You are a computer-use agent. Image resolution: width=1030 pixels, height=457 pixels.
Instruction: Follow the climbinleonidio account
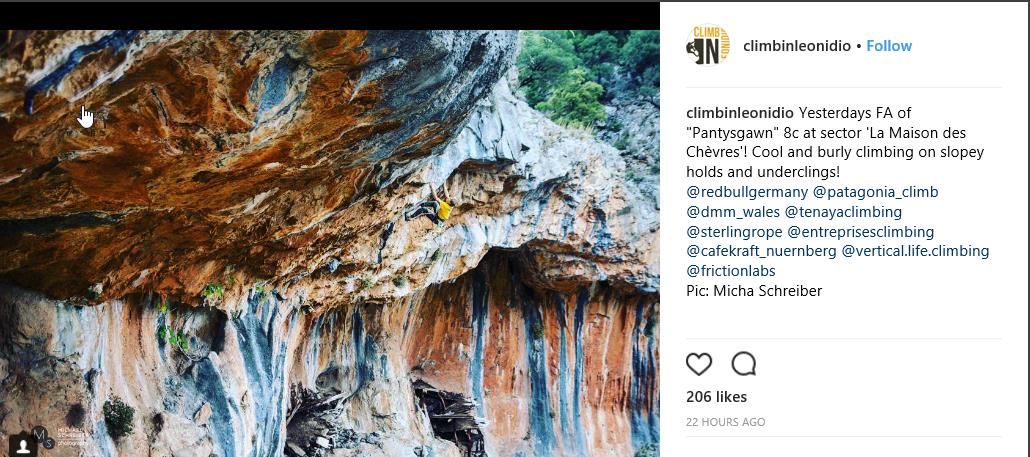[889, 46]
